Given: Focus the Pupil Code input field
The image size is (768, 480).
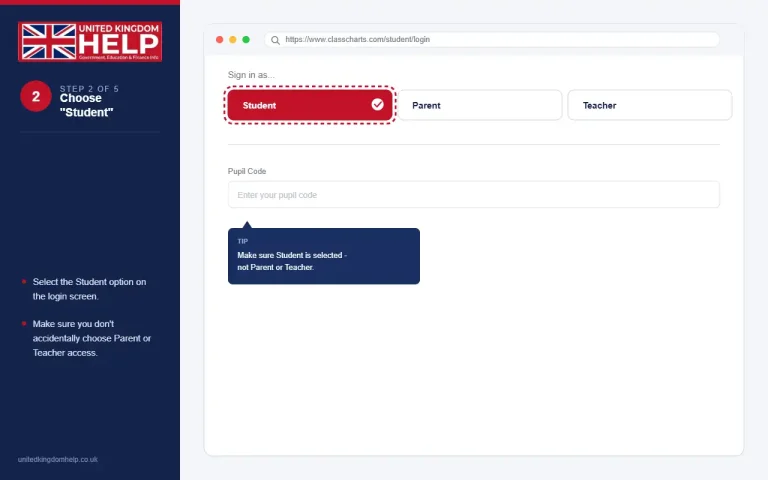Looking at the screenshot, I should 474,194.
